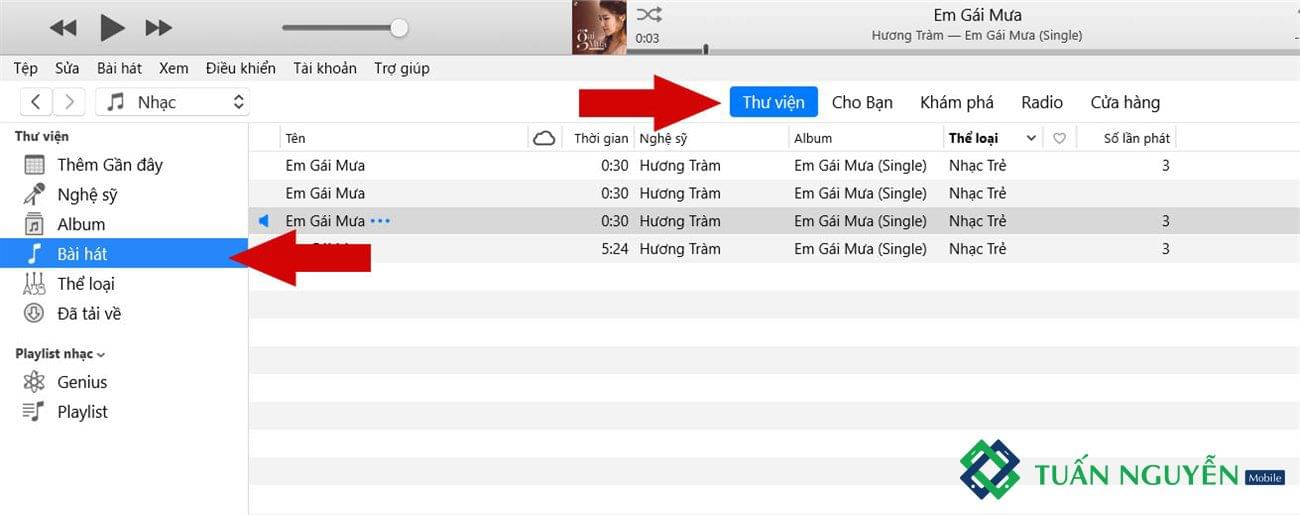Viewport: 1300px width, 515px height.
Task: Open the Thể loại column sort dropdown
Action: click(1031, 138)
